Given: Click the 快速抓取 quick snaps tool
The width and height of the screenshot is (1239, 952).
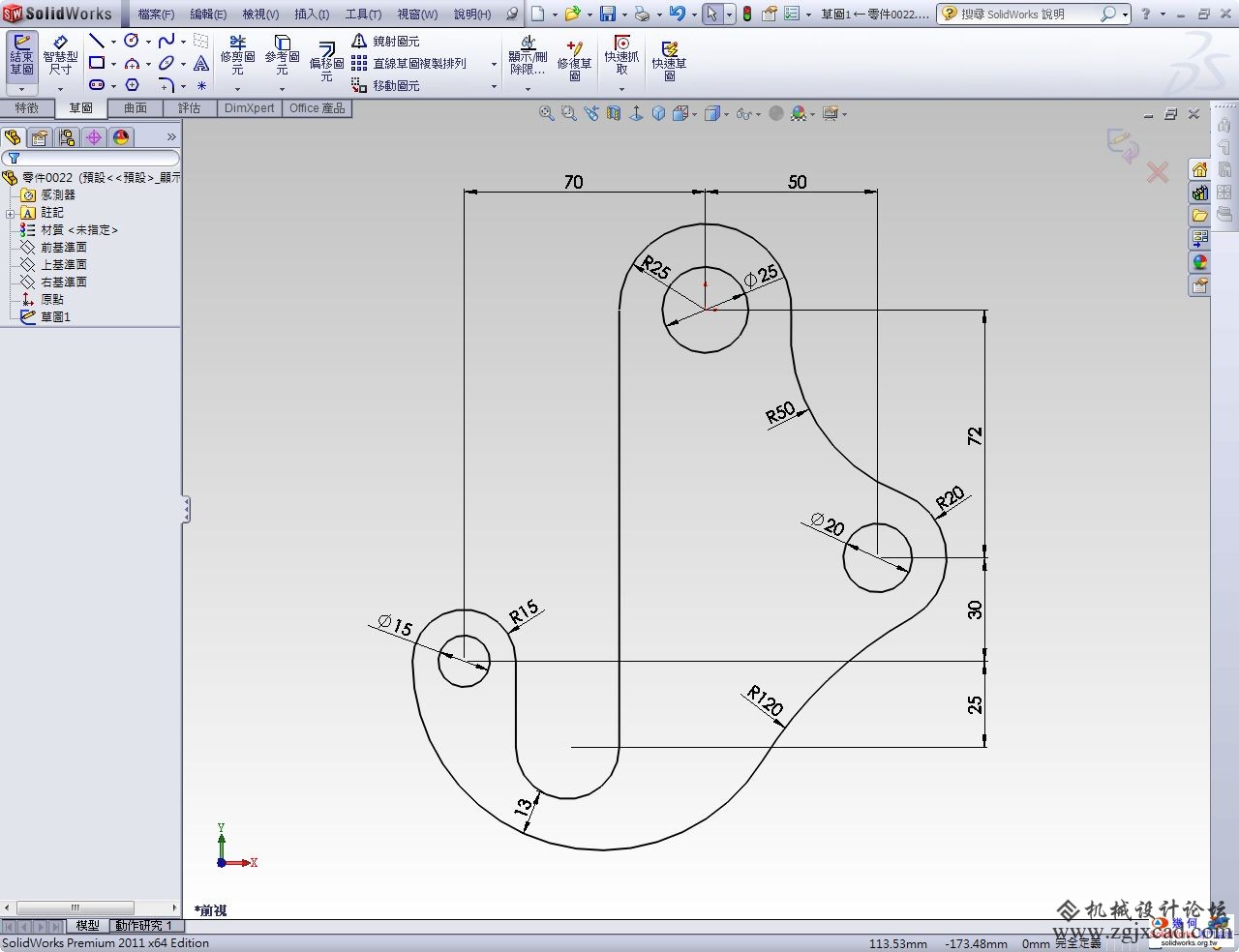Looking at the screenshot, I should 621,56.
